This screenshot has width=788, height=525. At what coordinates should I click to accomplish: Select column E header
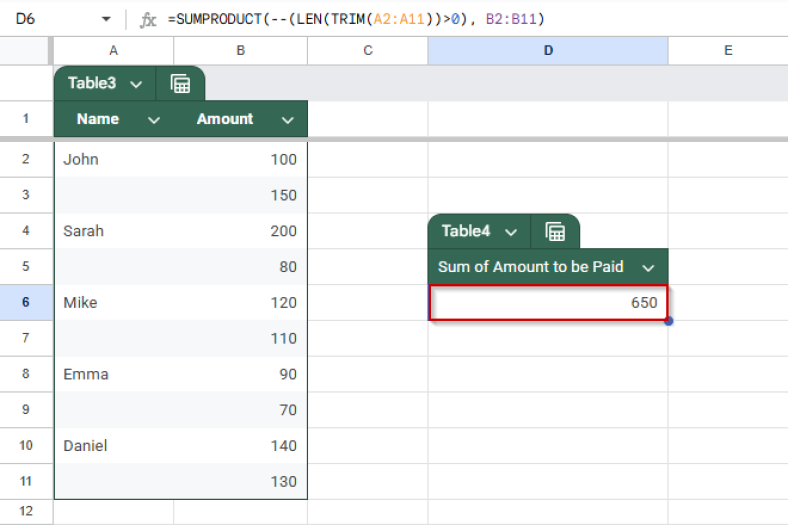727,51
